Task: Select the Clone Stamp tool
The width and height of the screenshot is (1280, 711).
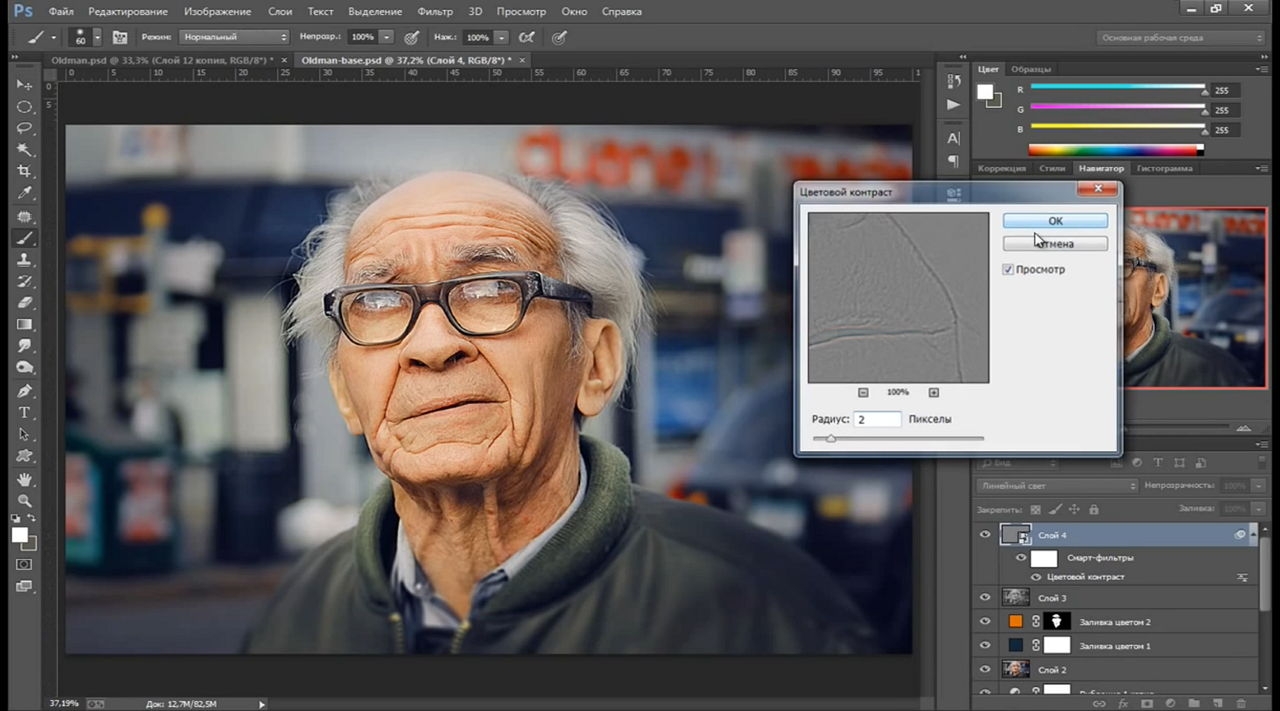Action: [x=25, y=260]
